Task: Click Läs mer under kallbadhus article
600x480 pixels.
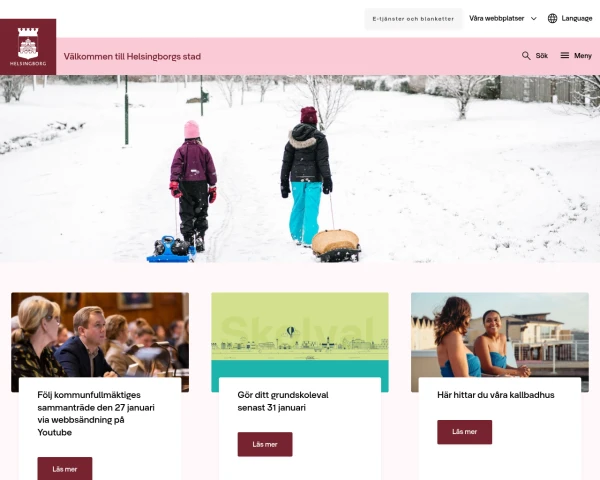Action: pos(465,432)
